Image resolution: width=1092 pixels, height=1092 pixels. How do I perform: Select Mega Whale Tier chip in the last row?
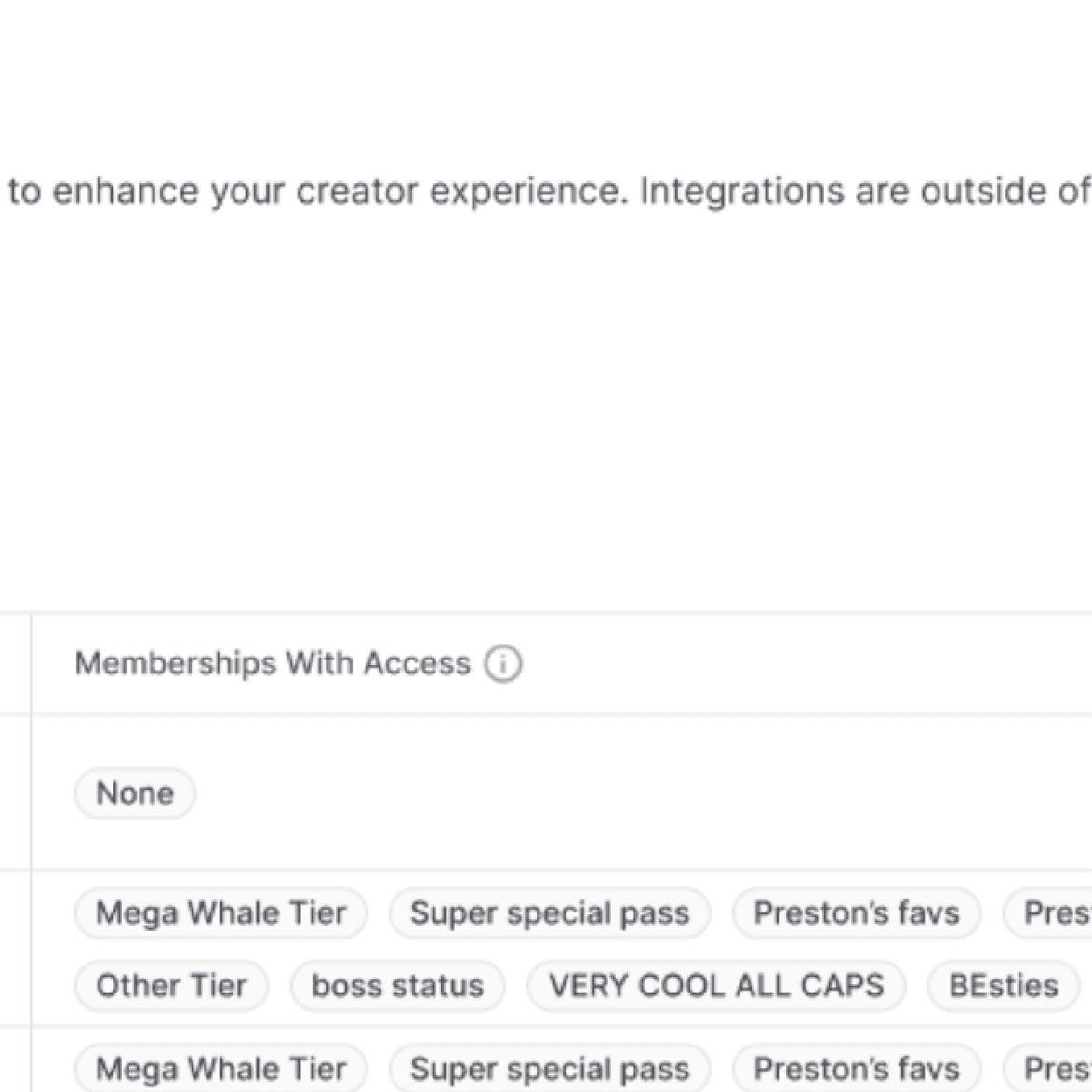[220, 1068]
